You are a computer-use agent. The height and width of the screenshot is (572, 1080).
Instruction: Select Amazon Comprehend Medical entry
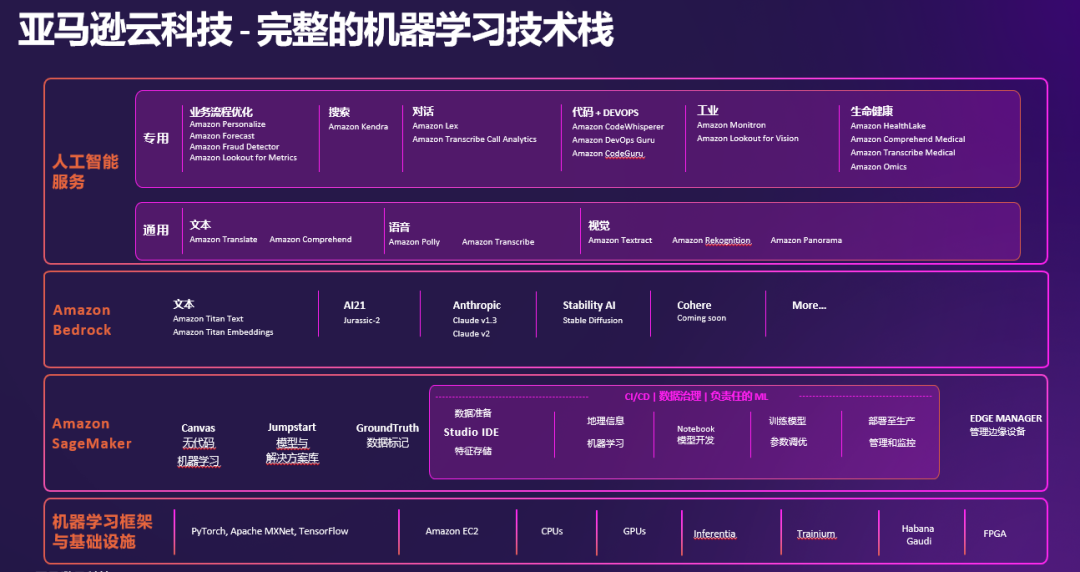click(x=908, y=139)
